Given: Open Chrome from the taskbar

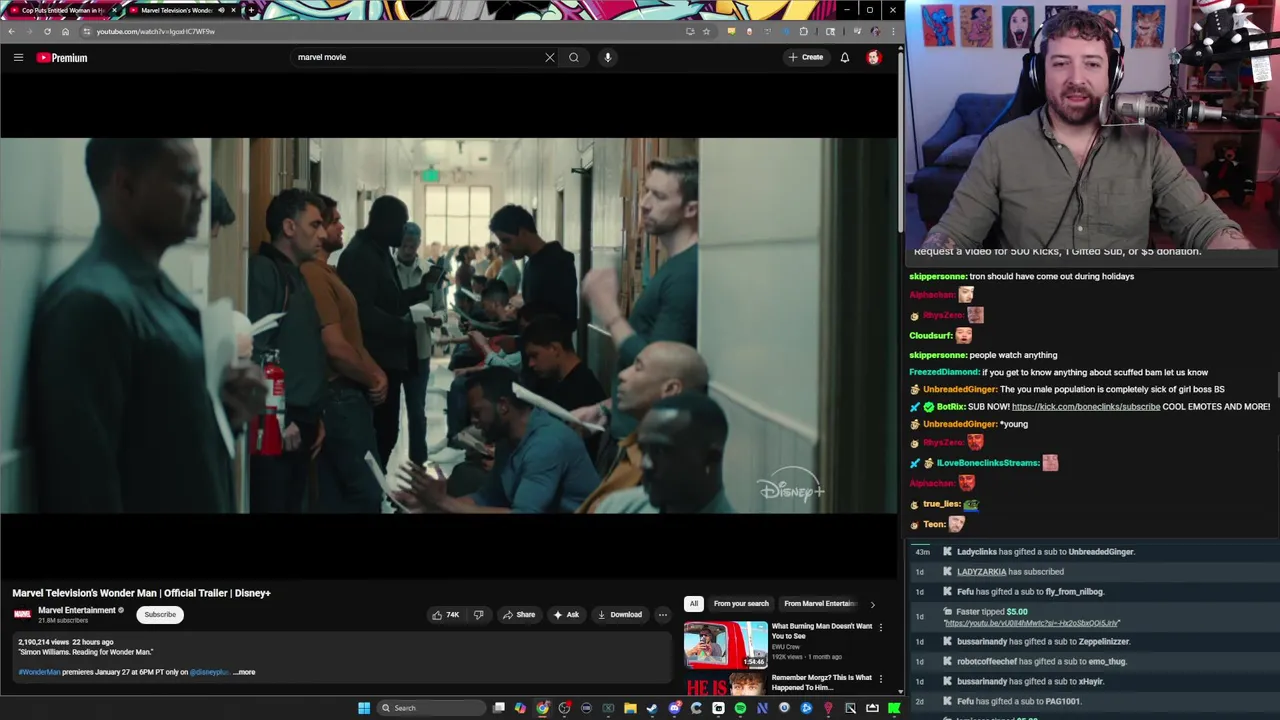Looking at the screenshot, I should [x=542, y=708].
